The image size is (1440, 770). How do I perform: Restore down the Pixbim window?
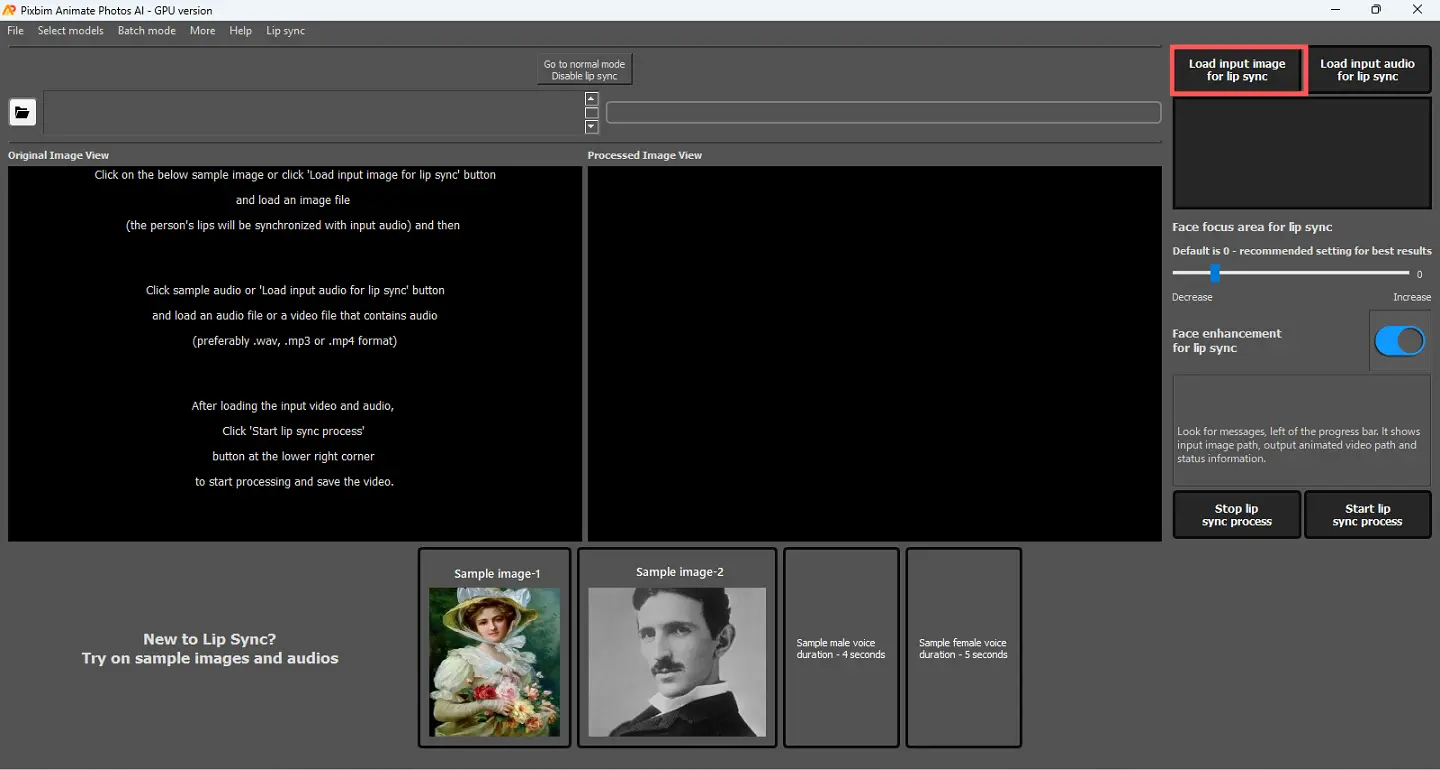point(1377,10)
